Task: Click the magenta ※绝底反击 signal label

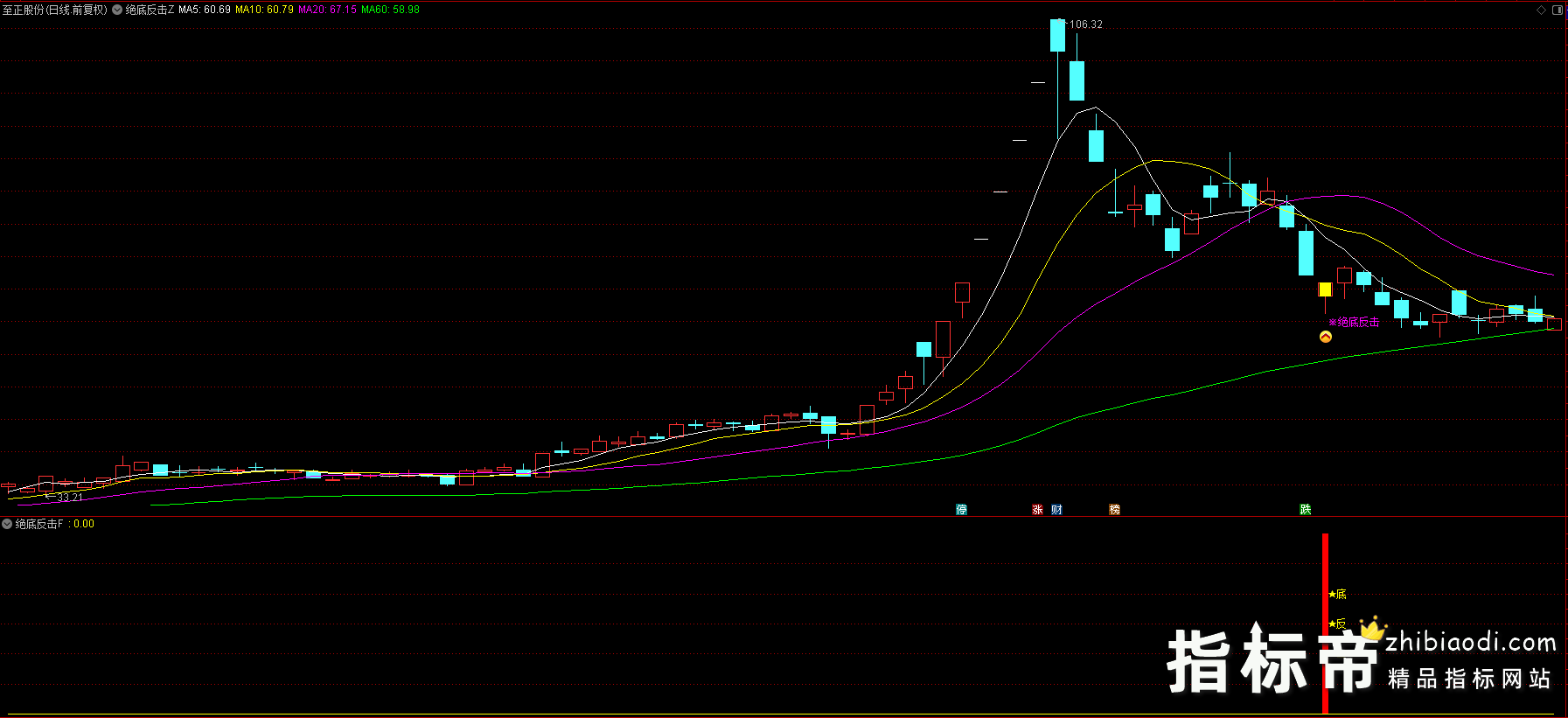Action: [1354, 322]
